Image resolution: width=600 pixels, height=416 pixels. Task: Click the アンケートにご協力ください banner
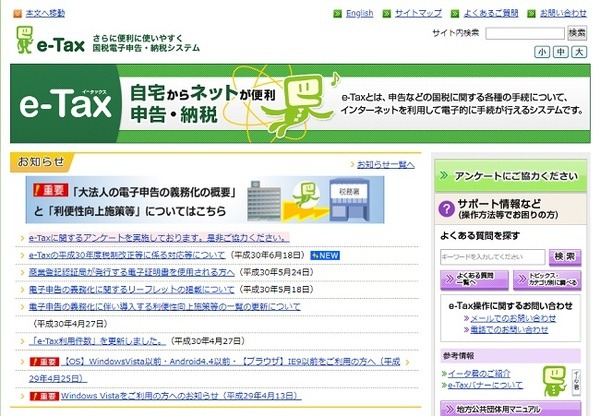pos(510,176)
